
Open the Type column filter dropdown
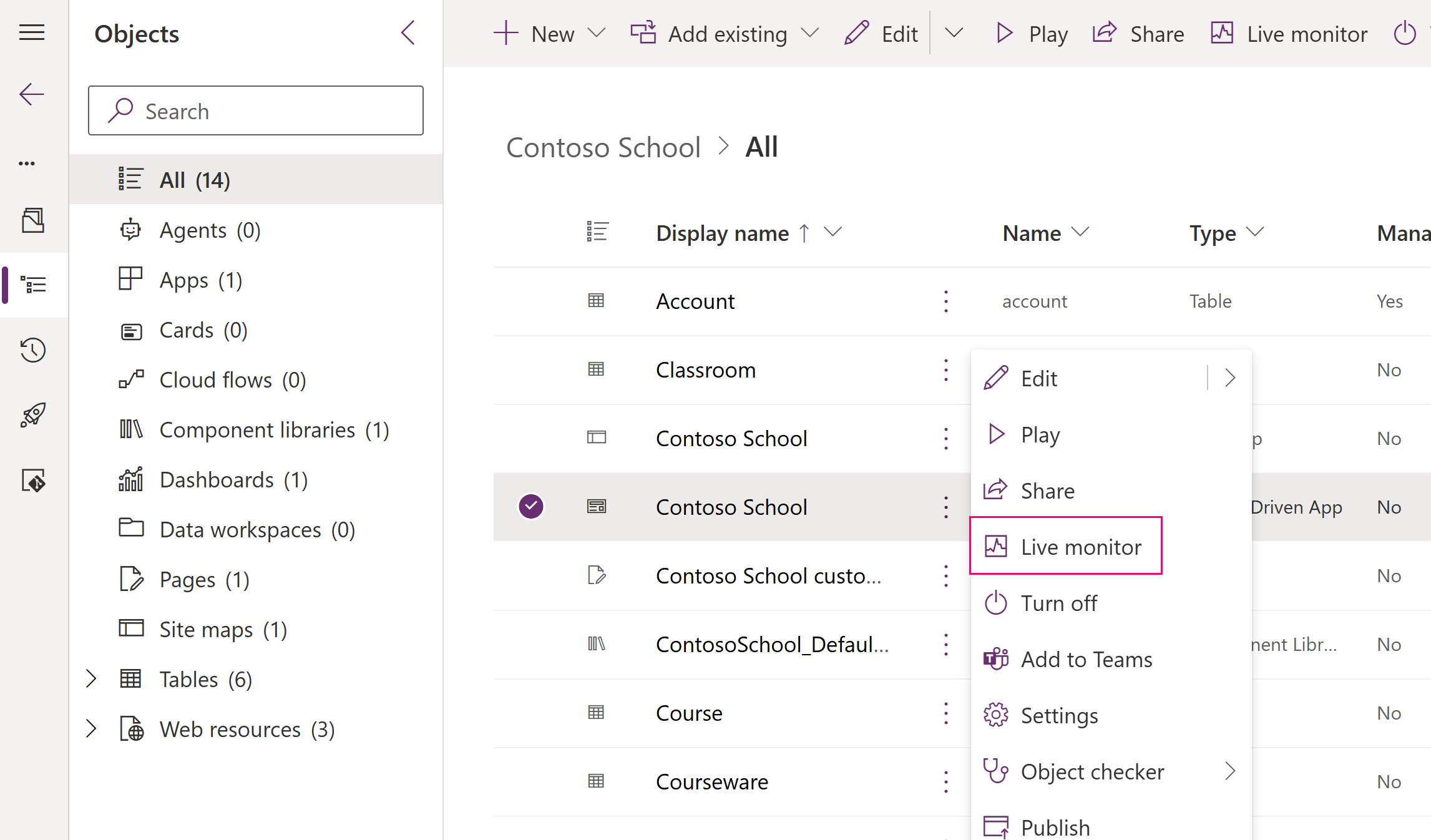pyautogui.click(x=1255, y=232)
